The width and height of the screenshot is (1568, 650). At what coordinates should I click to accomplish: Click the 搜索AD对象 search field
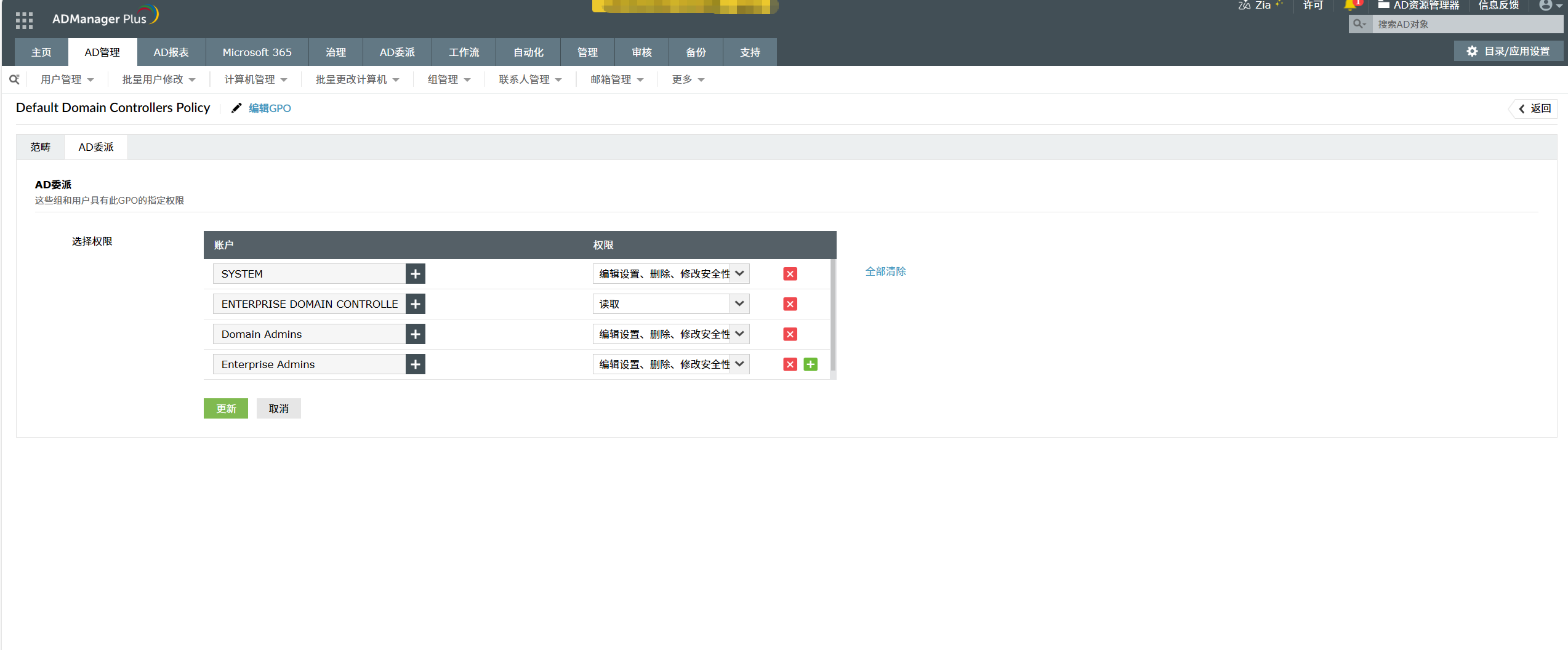click(x=1468, y=24)
